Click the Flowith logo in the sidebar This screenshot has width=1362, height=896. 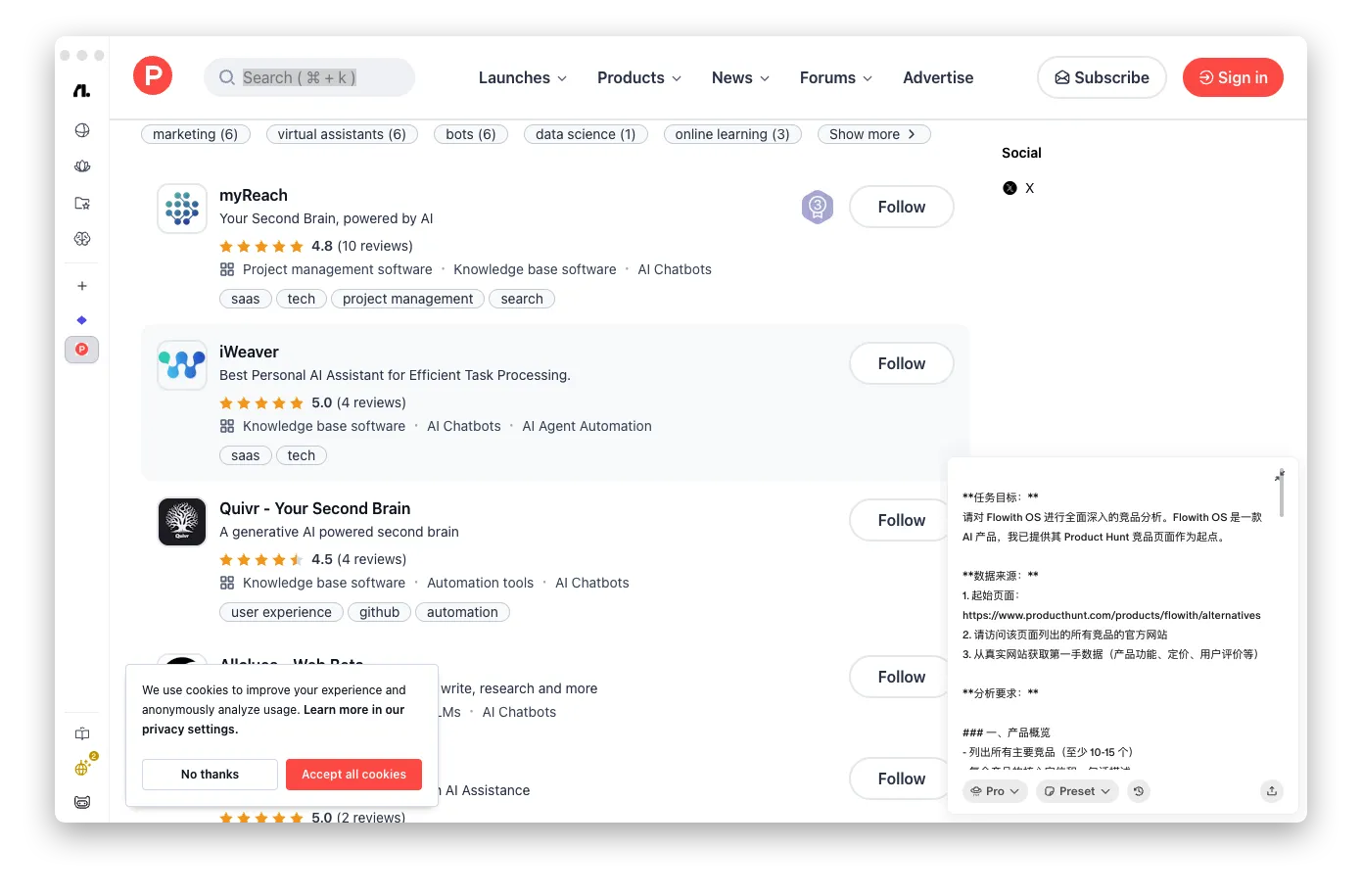tap(82, 91)
